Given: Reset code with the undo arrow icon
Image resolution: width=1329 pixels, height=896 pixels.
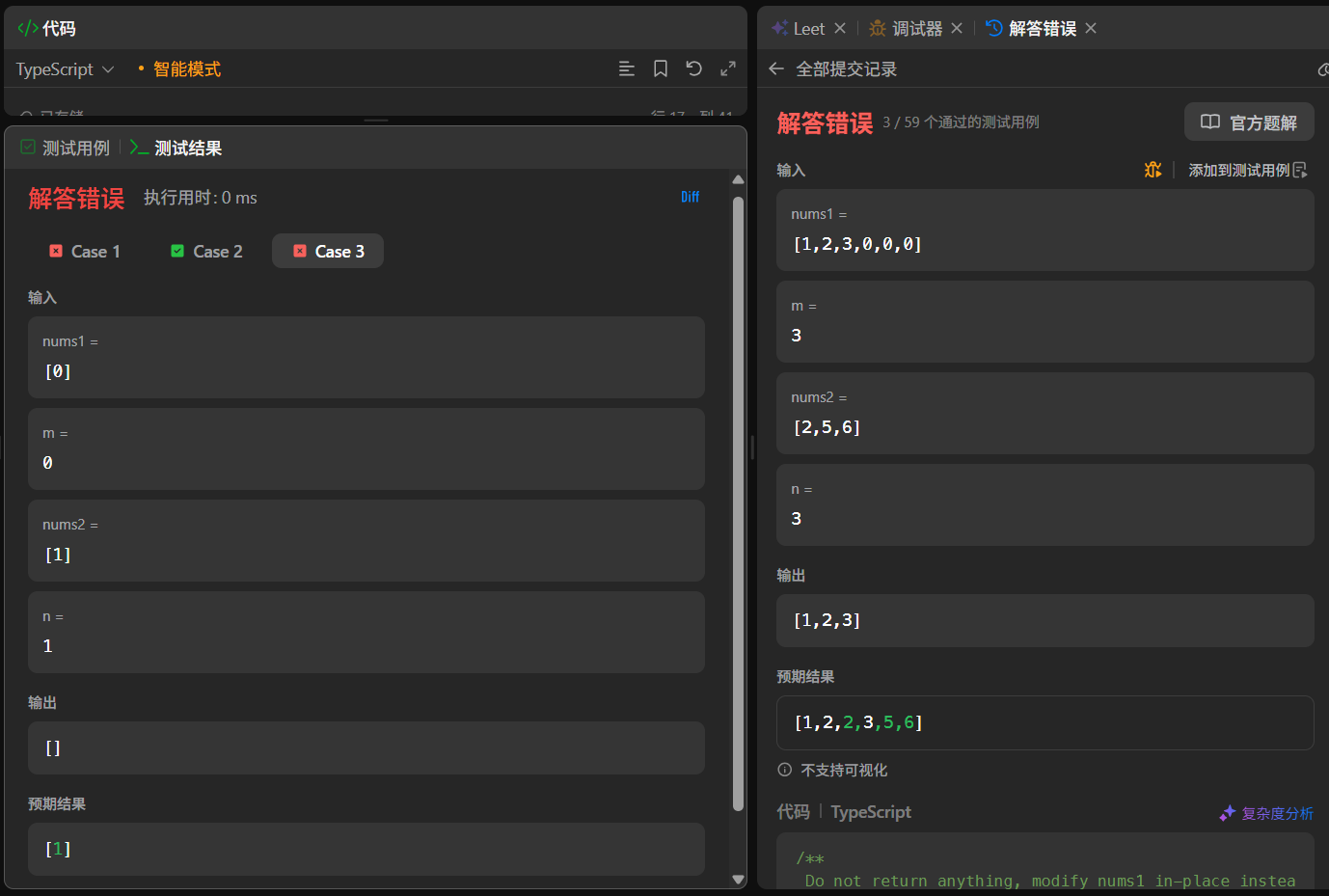Looking at the screenshot, I should [x=694, y=68].
